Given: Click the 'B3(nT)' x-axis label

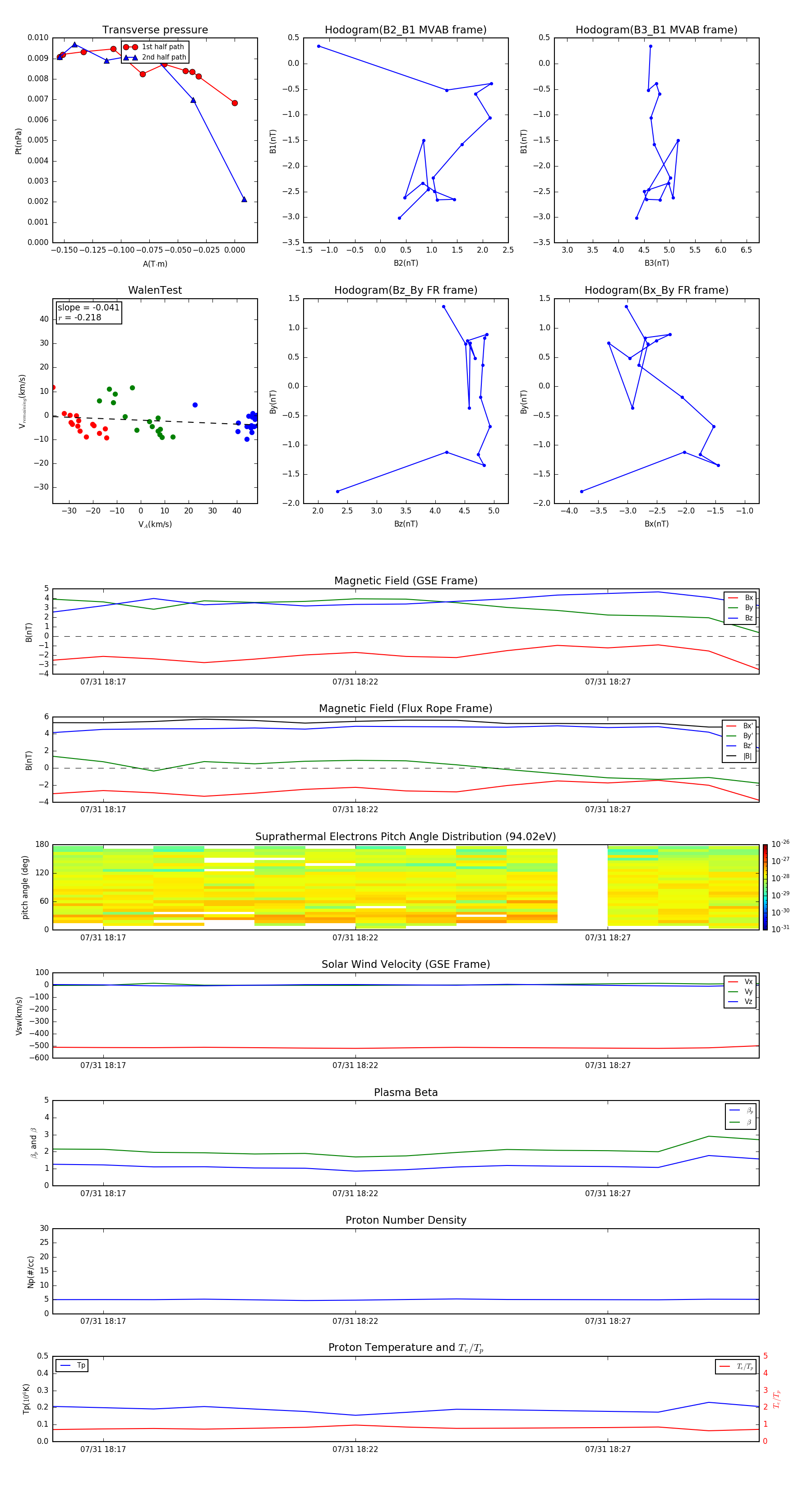Looking at the screenshot, I should (656, 263).
